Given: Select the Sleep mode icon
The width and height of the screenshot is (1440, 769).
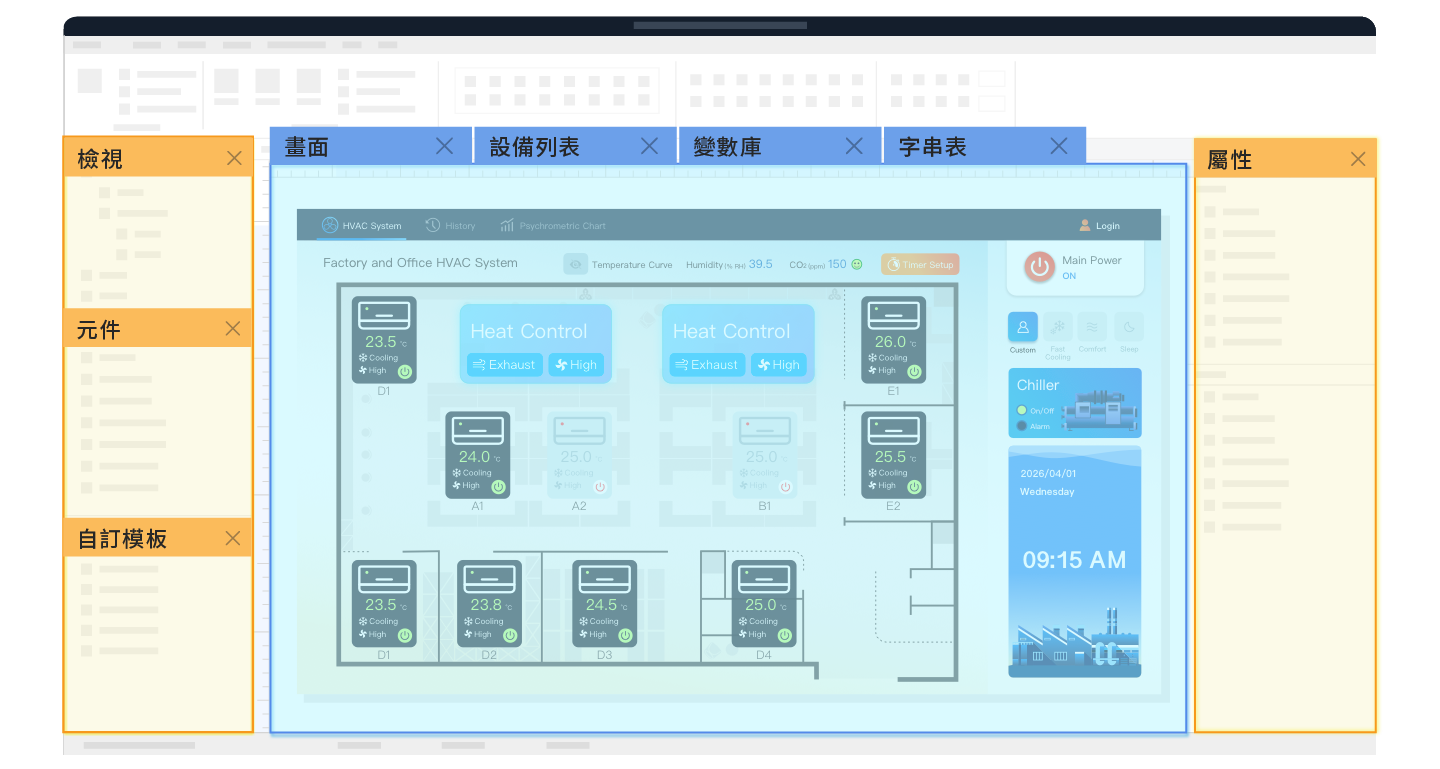Looking at the screenshot, I should 1129,327.
